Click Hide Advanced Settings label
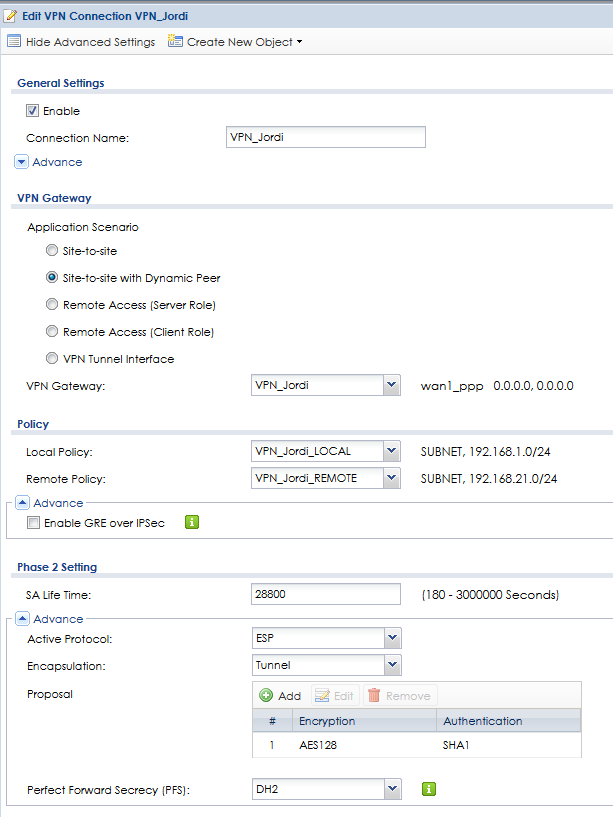The height and width of the screenshot is (817, 613). 91,42
